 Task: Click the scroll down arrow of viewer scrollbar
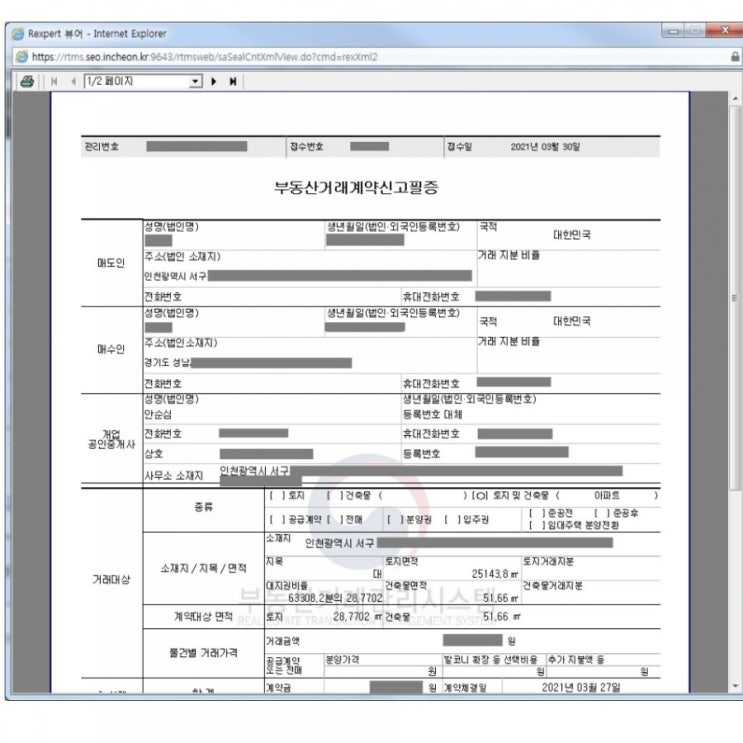(735, 686)
